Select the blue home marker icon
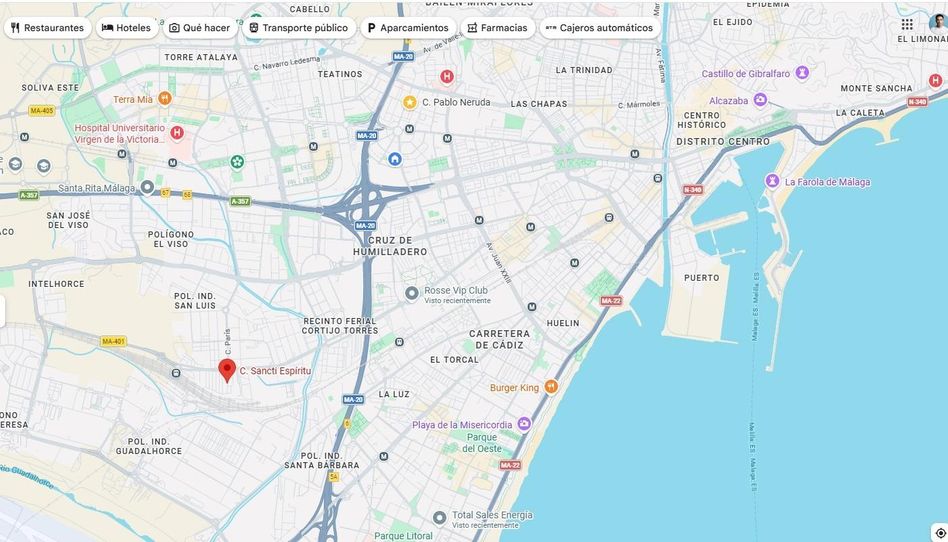Viewport: 948px width, 542px height. 395,159
